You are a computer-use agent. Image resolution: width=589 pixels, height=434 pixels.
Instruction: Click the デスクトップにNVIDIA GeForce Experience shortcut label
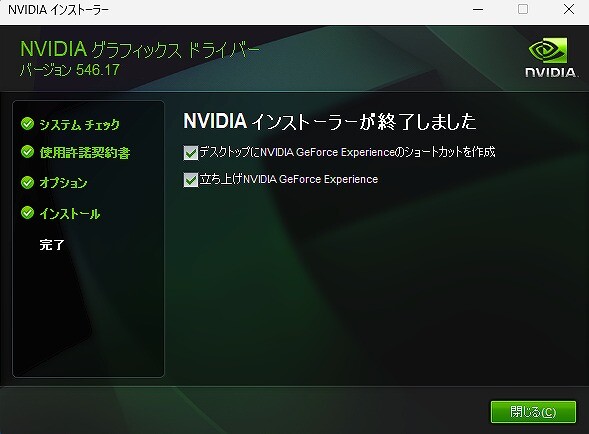click(347, 152)
